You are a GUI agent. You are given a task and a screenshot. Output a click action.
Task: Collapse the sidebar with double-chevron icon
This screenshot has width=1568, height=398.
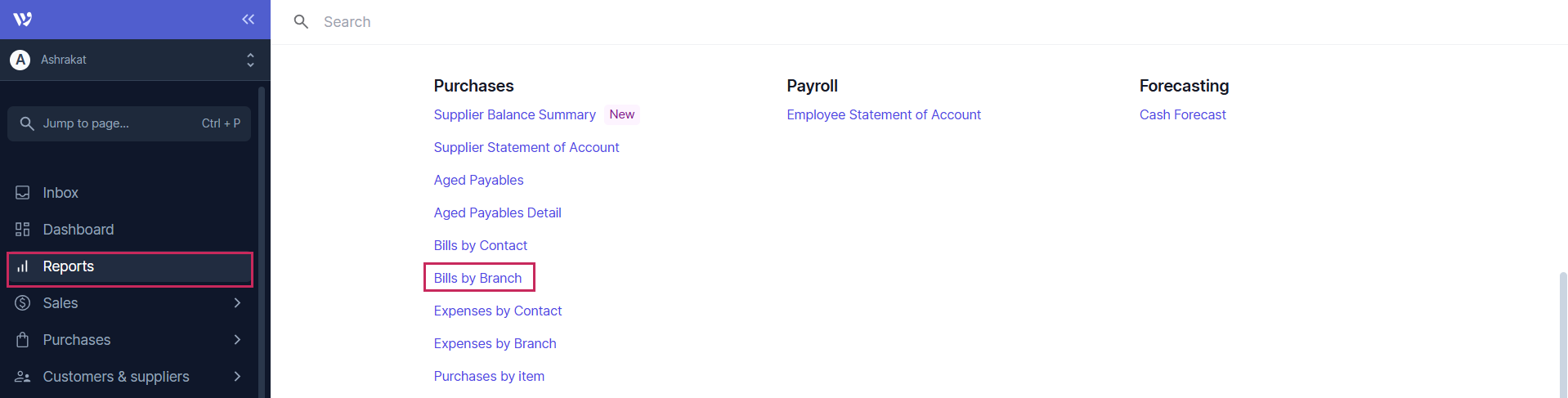[248, 20]
